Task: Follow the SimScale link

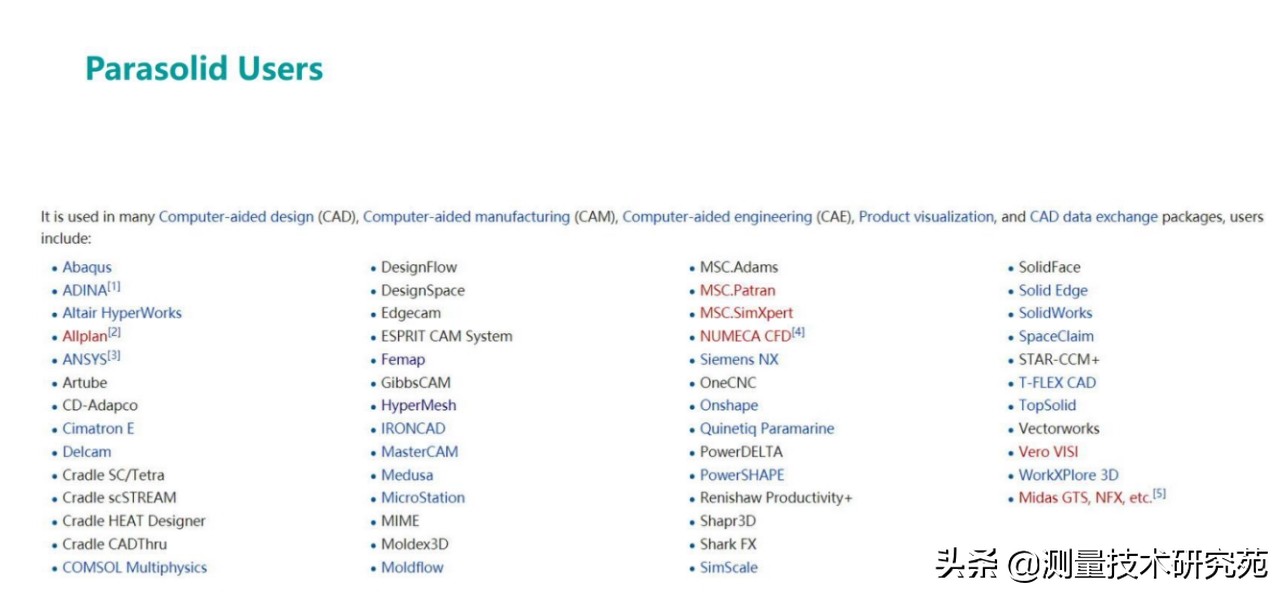Action: (728, 567)
